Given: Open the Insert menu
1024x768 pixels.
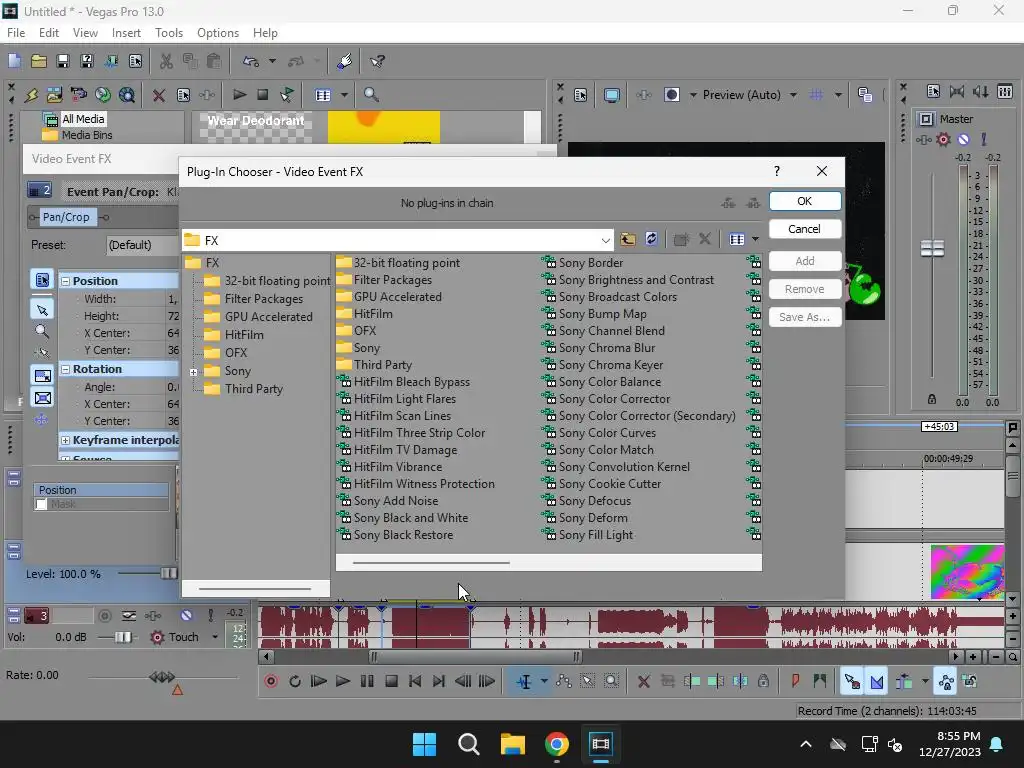Looking at the screenshot, I should (x=126, y=33).
